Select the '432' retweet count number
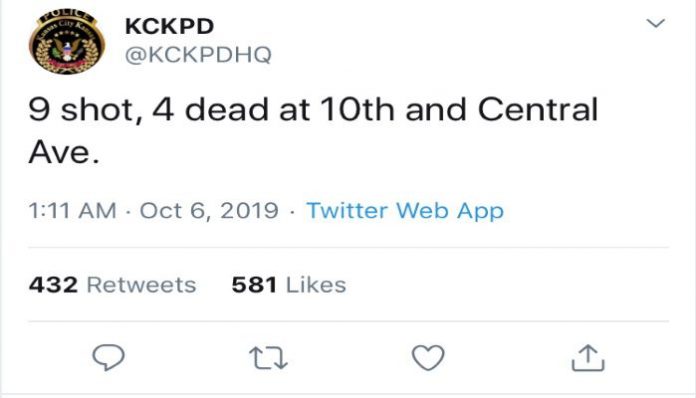This screenshot has width=696, height=398. 53,285
